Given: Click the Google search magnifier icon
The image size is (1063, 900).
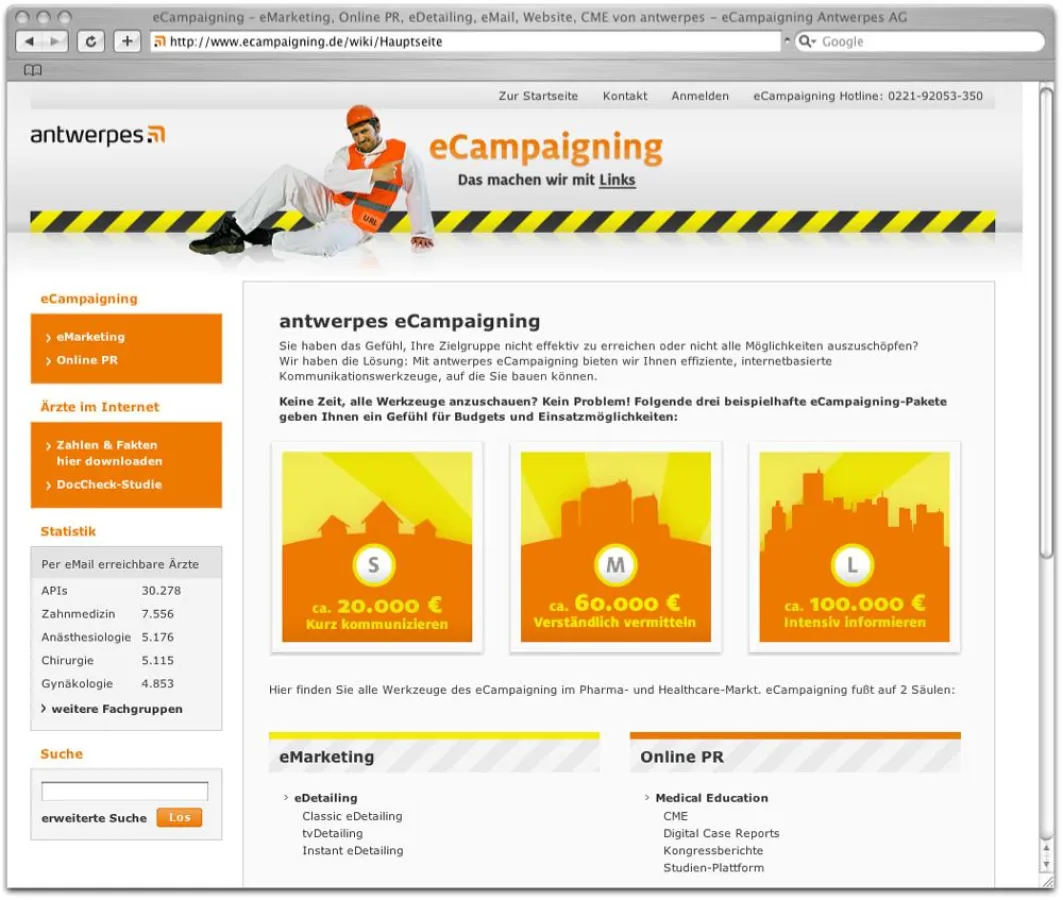Looking at the screenshot, I should tap(806, 41).
